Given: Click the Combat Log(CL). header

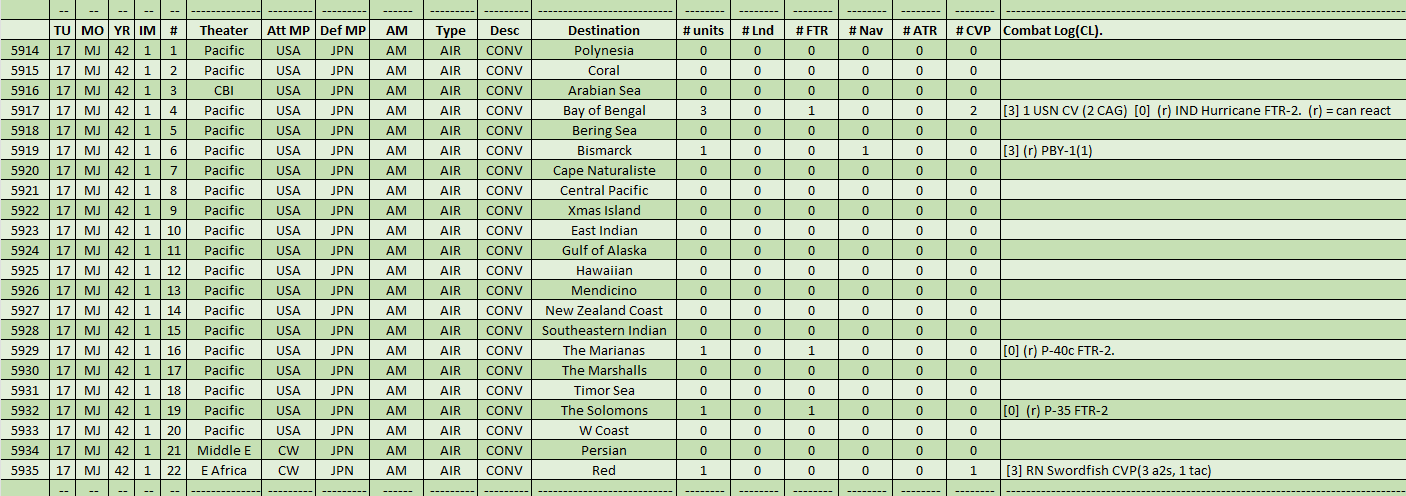Looking at the screenshot, I should pos(1052,31).
